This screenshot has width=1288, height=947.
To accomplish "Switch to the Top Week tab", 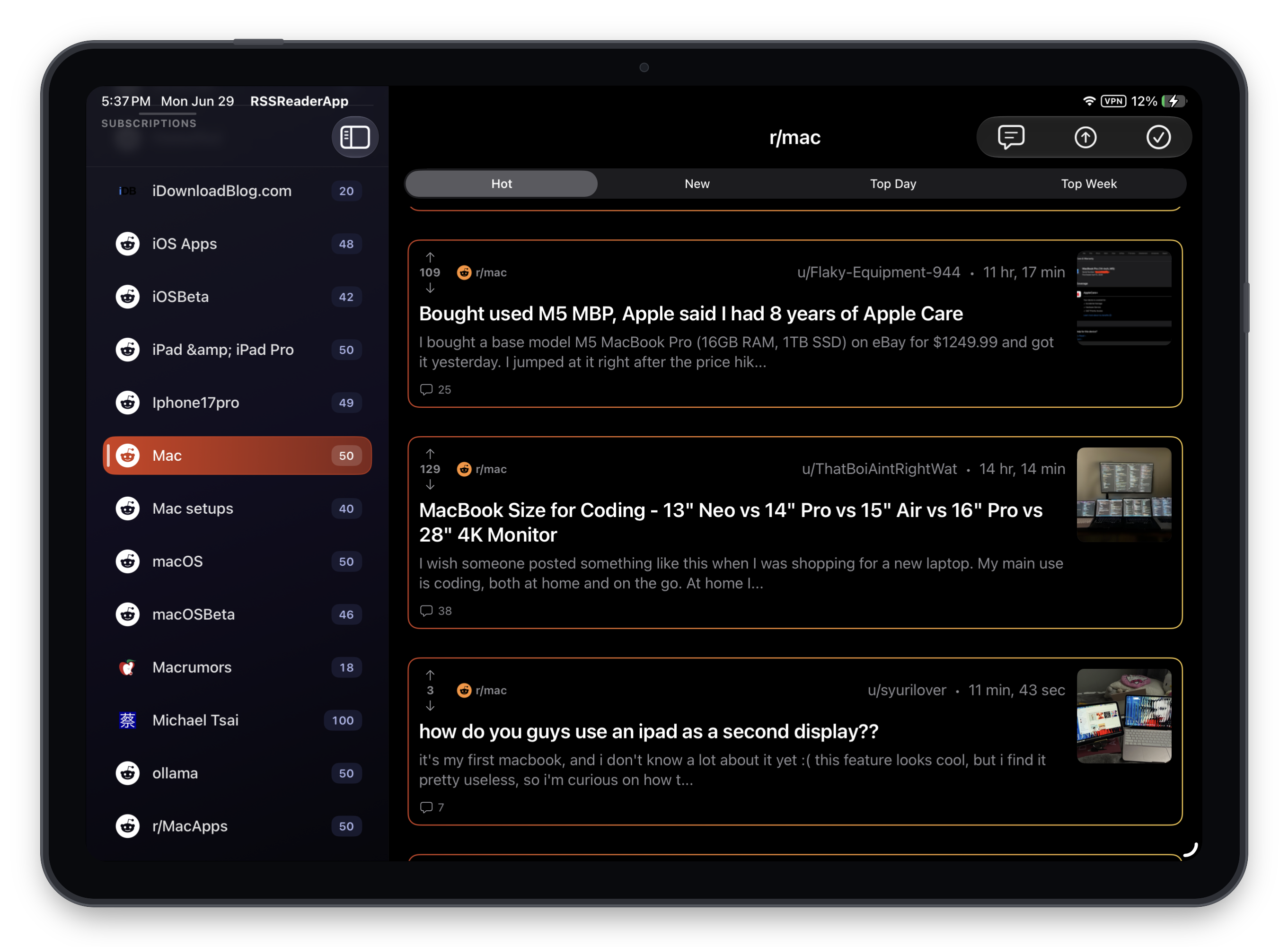I will tap(1088, 184).
